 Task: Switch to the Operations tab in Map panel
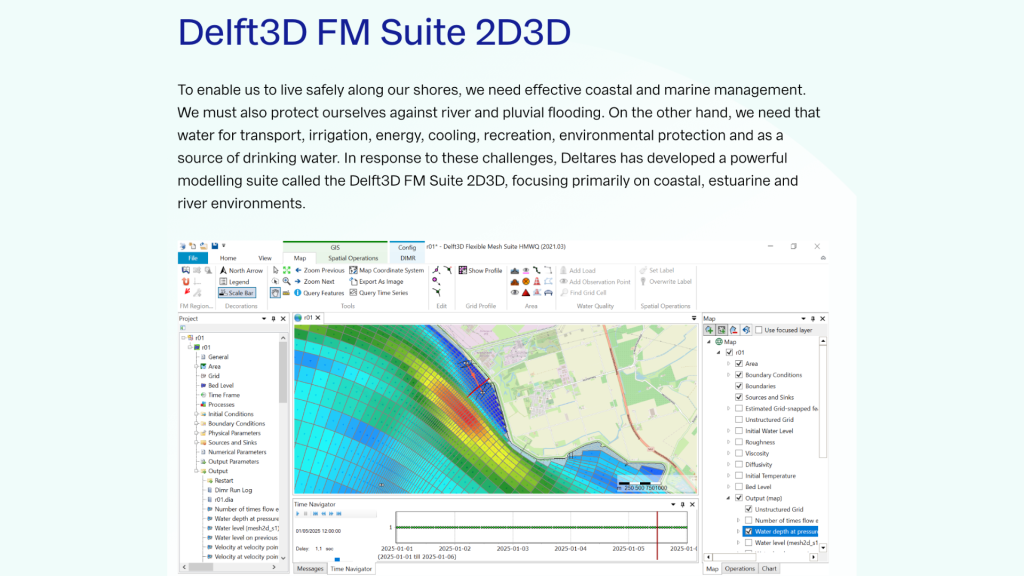(x=739, y=569)
